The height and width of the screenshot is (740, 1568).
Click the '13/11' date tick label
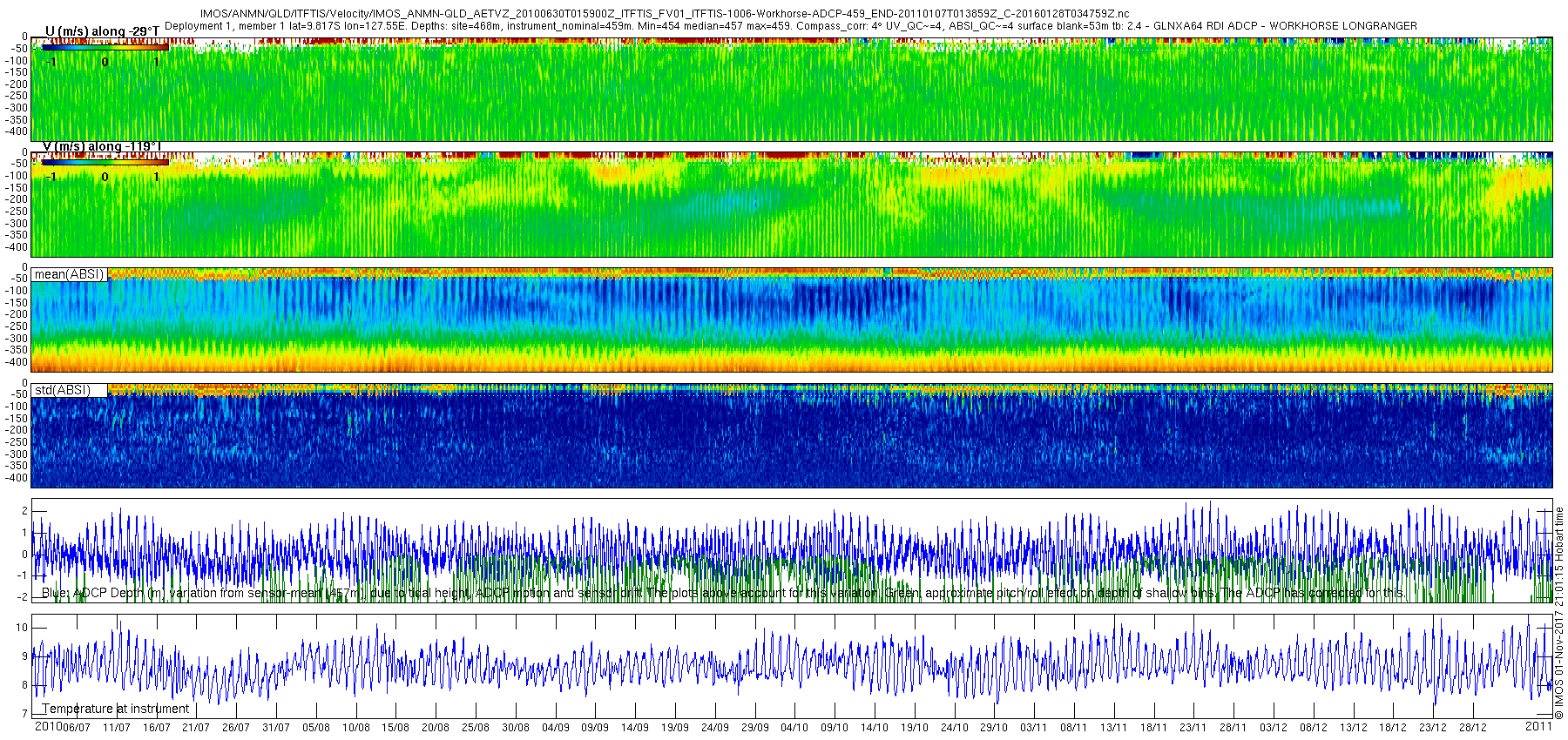(x=1114, y=728)
